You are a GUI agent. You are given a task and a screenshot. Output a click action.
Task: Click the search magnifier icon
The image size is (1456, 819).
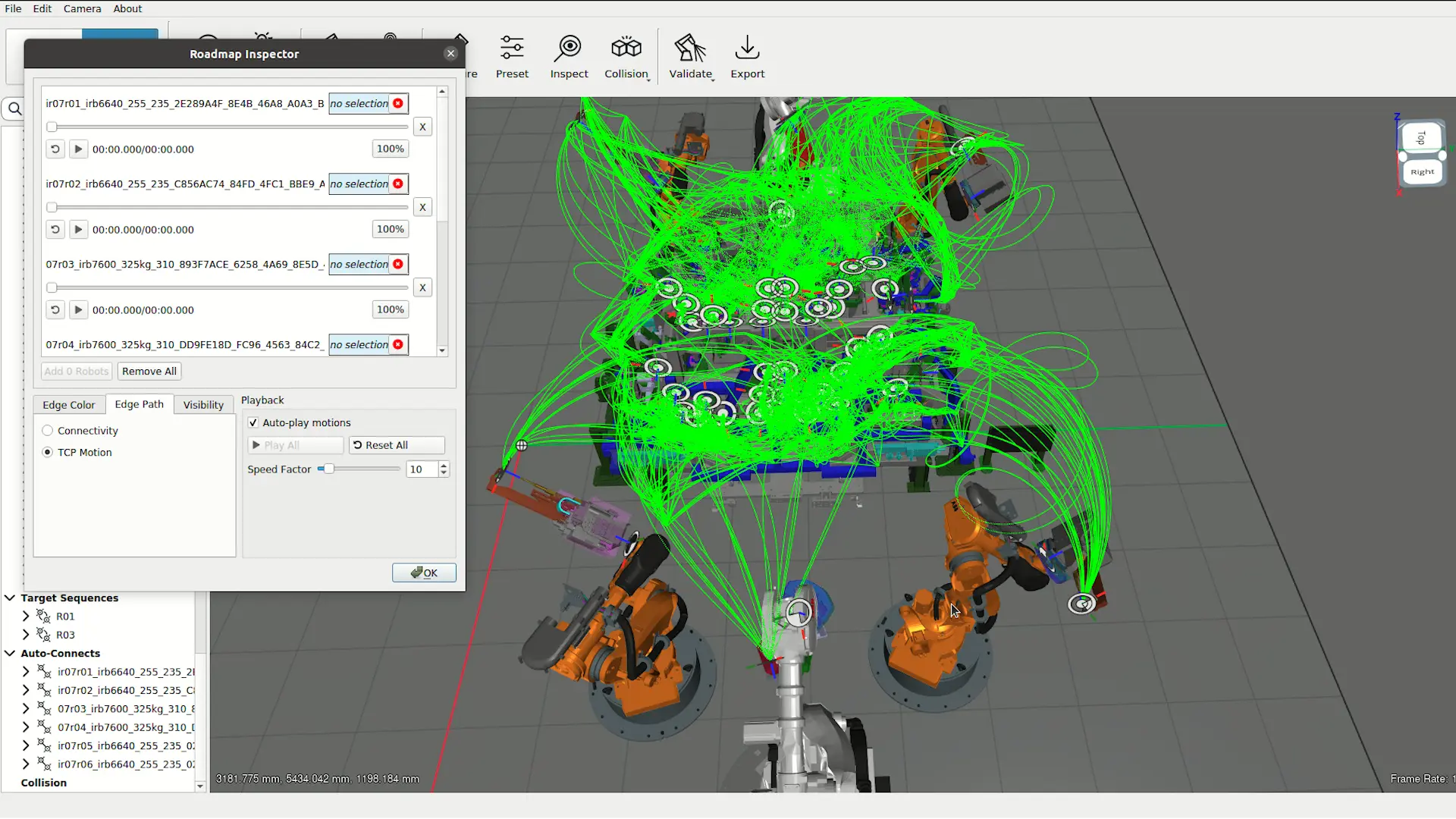[14, 109]
